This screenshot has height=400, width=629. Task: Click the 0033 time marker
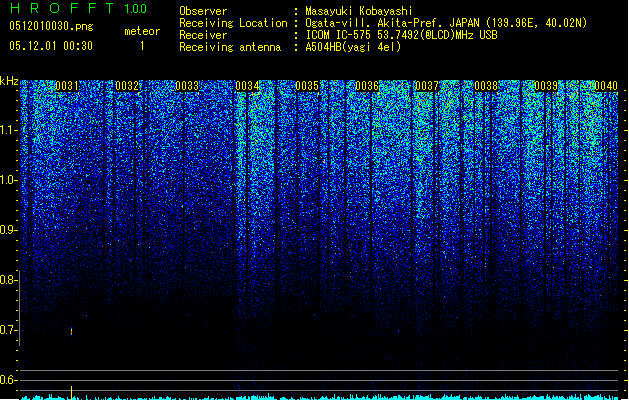[187, 86]
